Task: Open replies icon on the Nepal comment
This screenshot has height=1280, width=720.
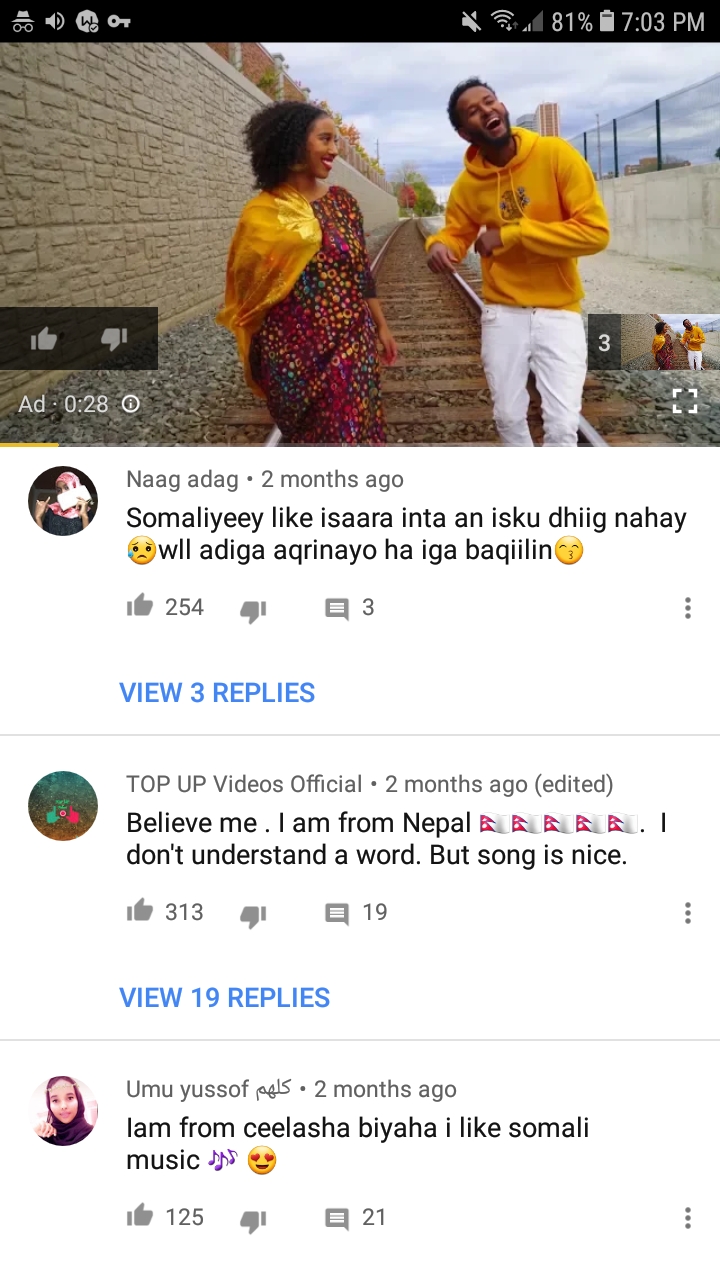Action: pos(337,913)
